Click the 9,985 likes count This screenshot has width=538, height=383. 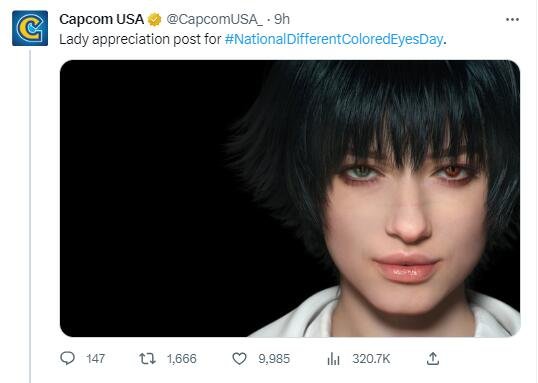coord(274,359)
